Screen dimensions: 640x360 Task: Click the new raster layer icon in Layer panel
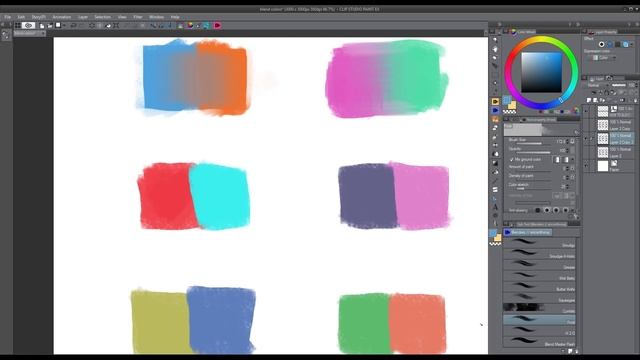[x=589, y=100]
